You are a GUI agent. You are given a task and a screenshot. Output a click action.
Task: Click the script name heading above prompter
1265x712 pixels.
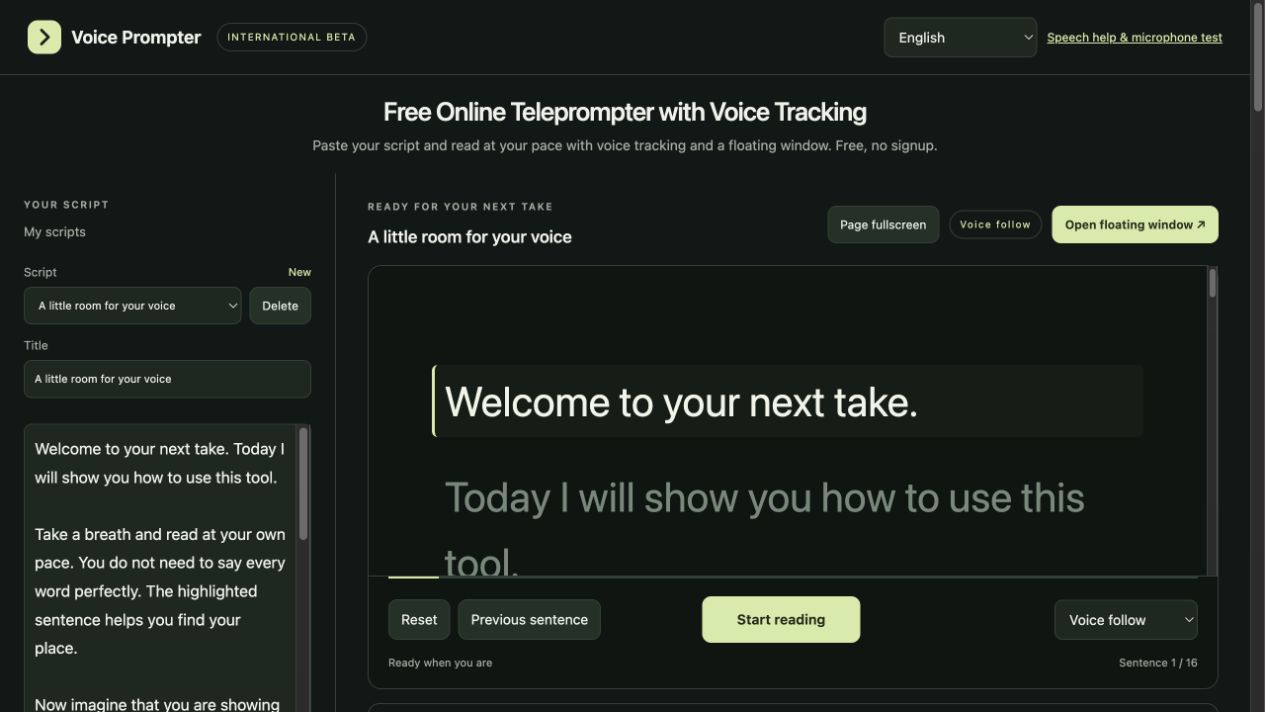pyautogui.click(x=470, y=237)
